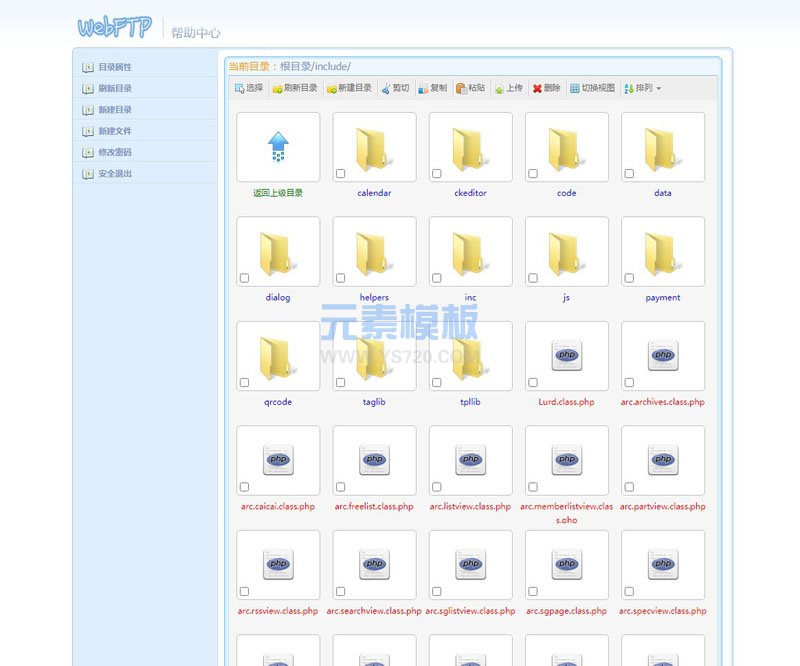Image resolution: width=800 pixels, height=666 pixels.
Task: Open the helpers folder icon
Action: pos(374,254)
